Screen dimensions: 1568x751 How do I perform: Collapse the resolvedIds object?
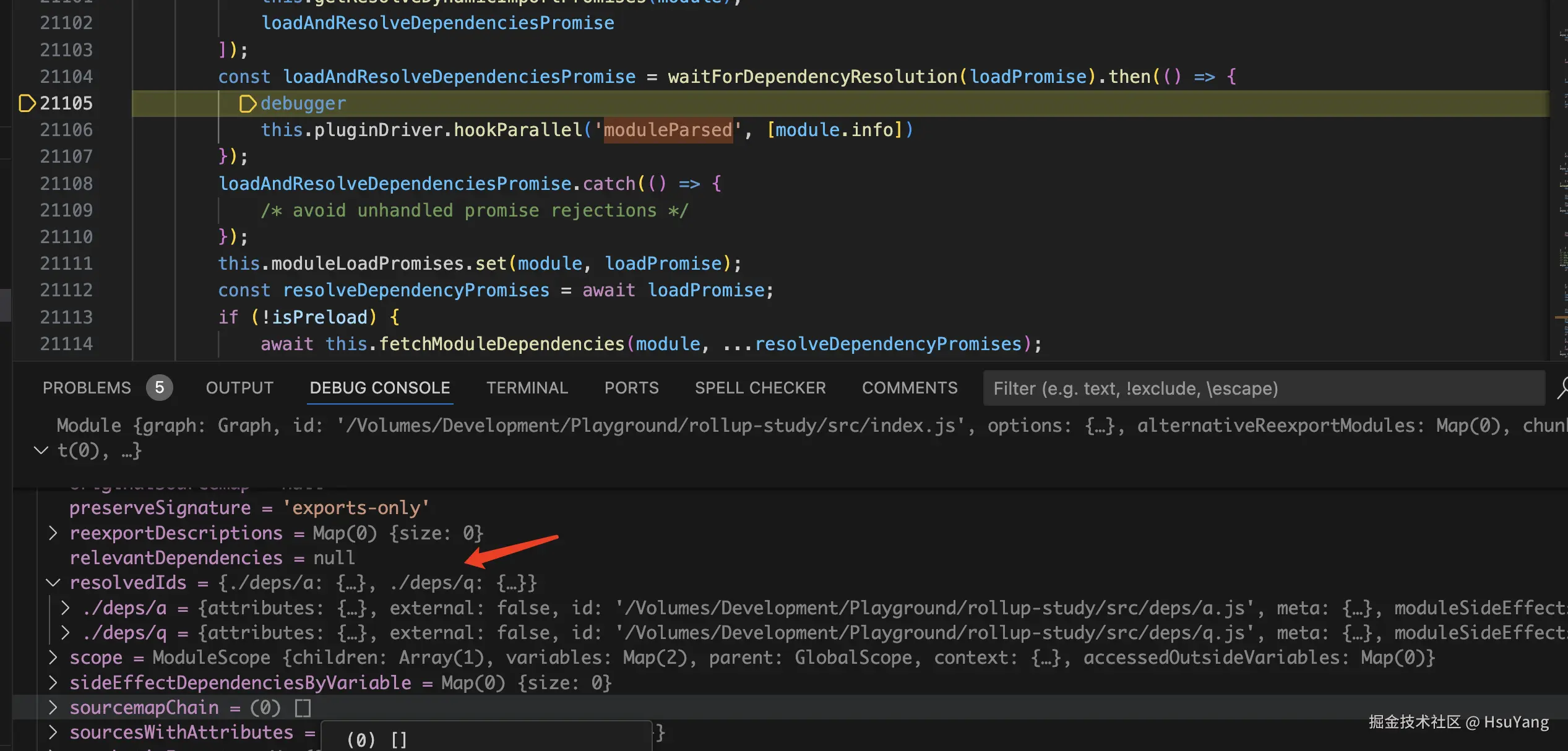click(x=53, y=583)
